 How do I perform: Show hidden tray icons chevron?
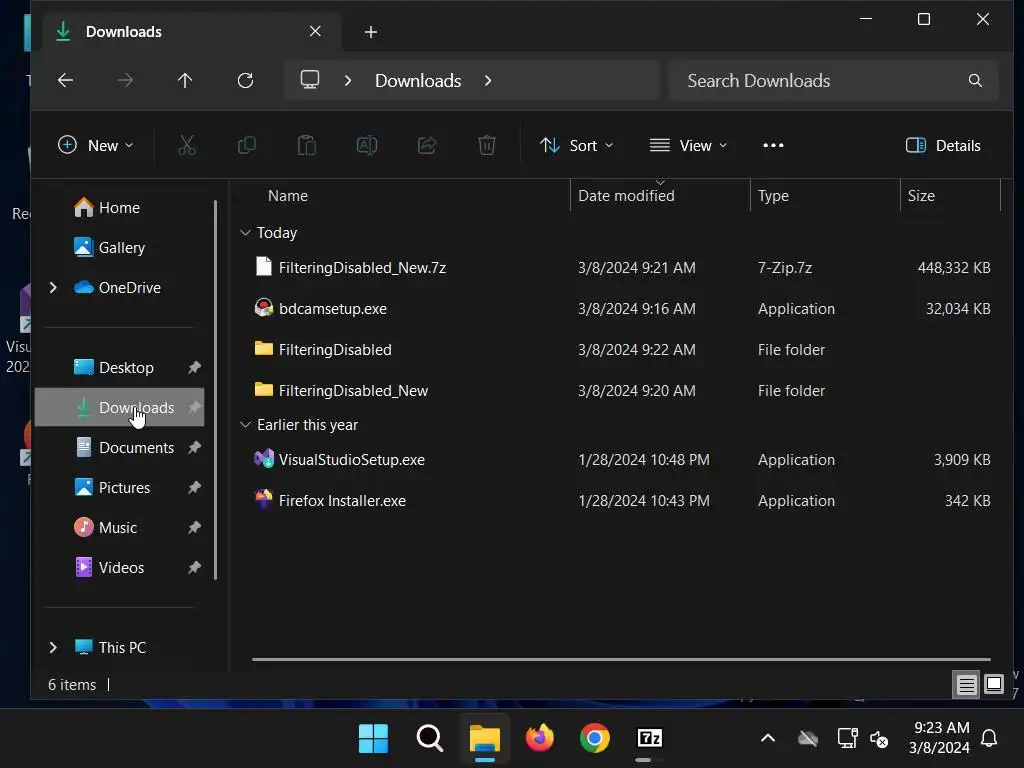[x=768, y=739]
